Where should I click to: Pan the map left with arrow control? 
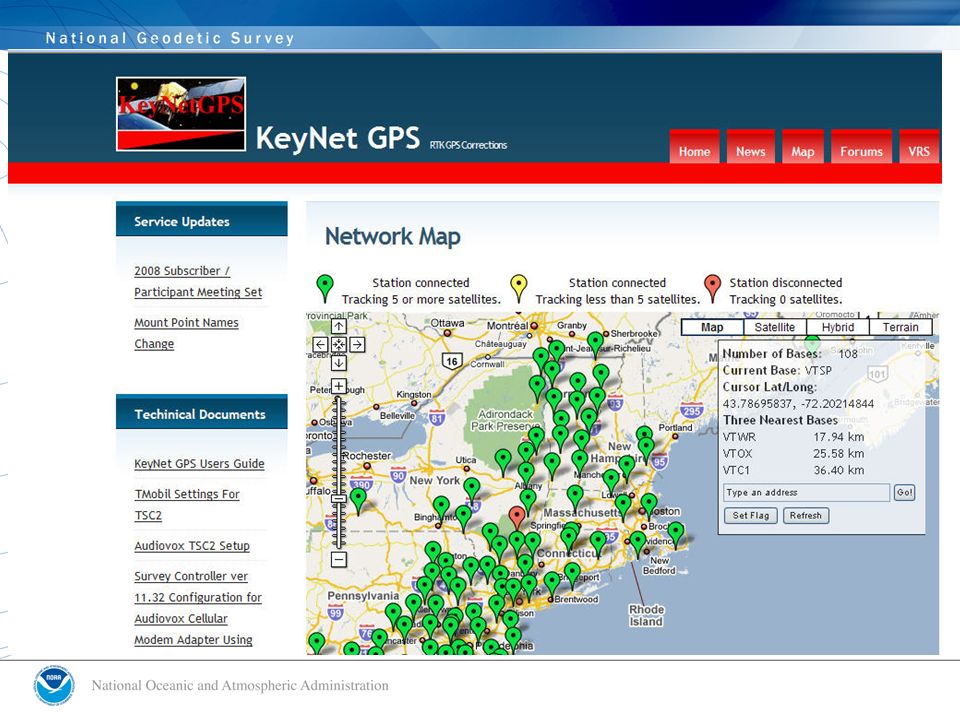pyautogui.click(x=320, y=345)
